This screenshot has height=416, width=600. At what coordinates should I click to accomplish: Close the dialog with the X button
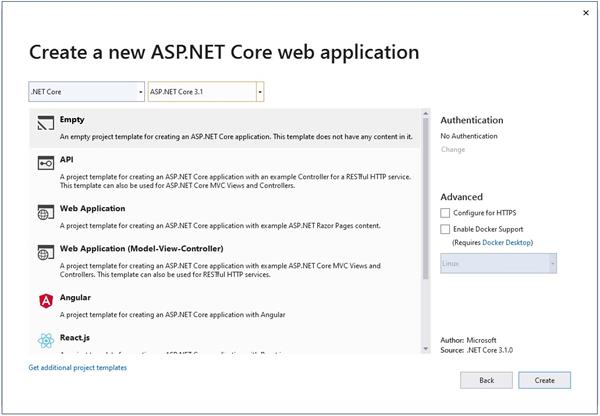[x=585, y=13]
